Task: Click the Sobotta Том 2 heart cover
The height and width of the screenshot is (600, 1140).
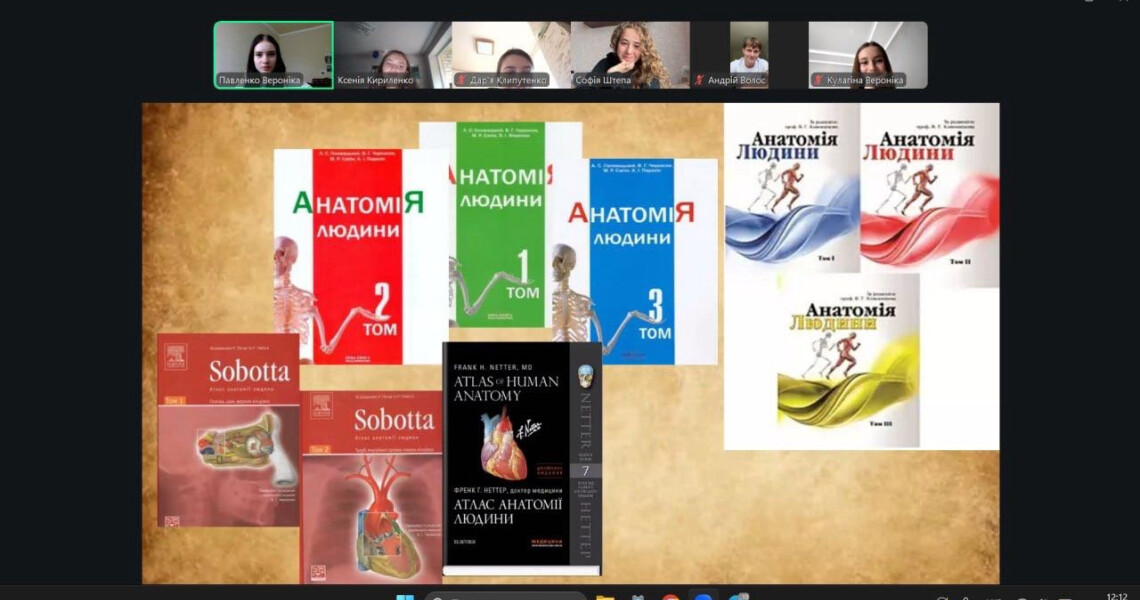Action: coord(372,487)
